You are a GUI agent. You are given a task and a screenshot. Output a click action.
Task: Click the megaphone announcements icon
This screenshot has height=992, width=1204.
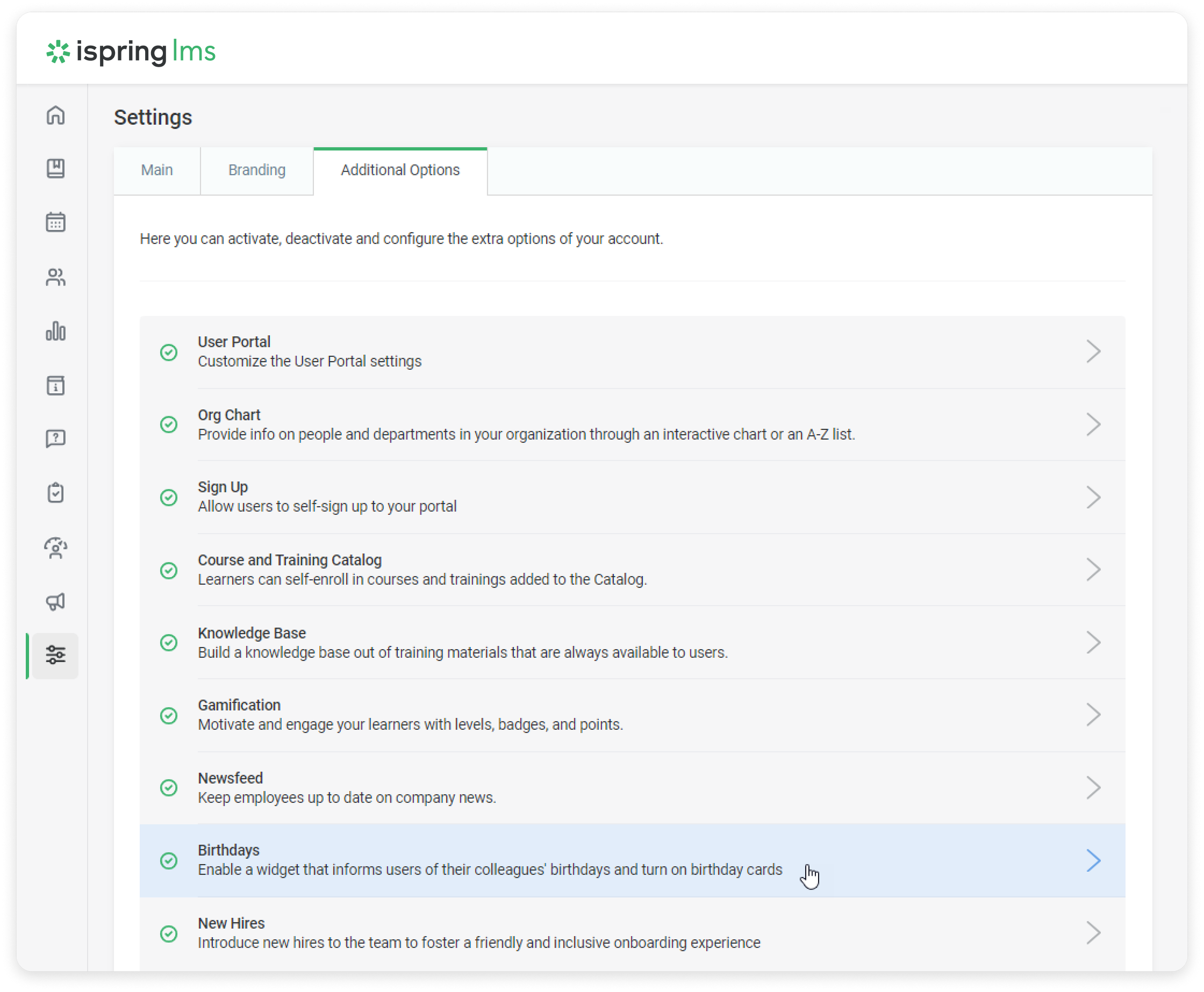(x=55, y=601)
